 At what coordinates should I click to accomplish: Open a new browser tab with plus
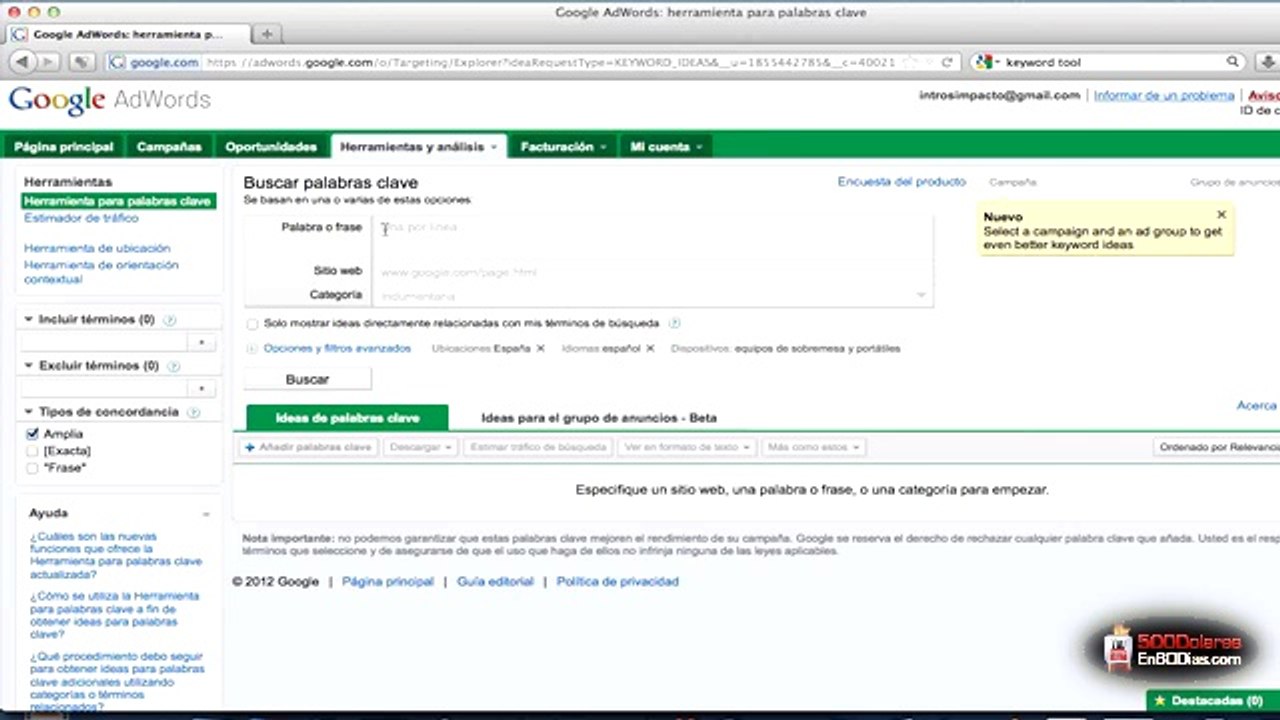[x=267, y=34]
